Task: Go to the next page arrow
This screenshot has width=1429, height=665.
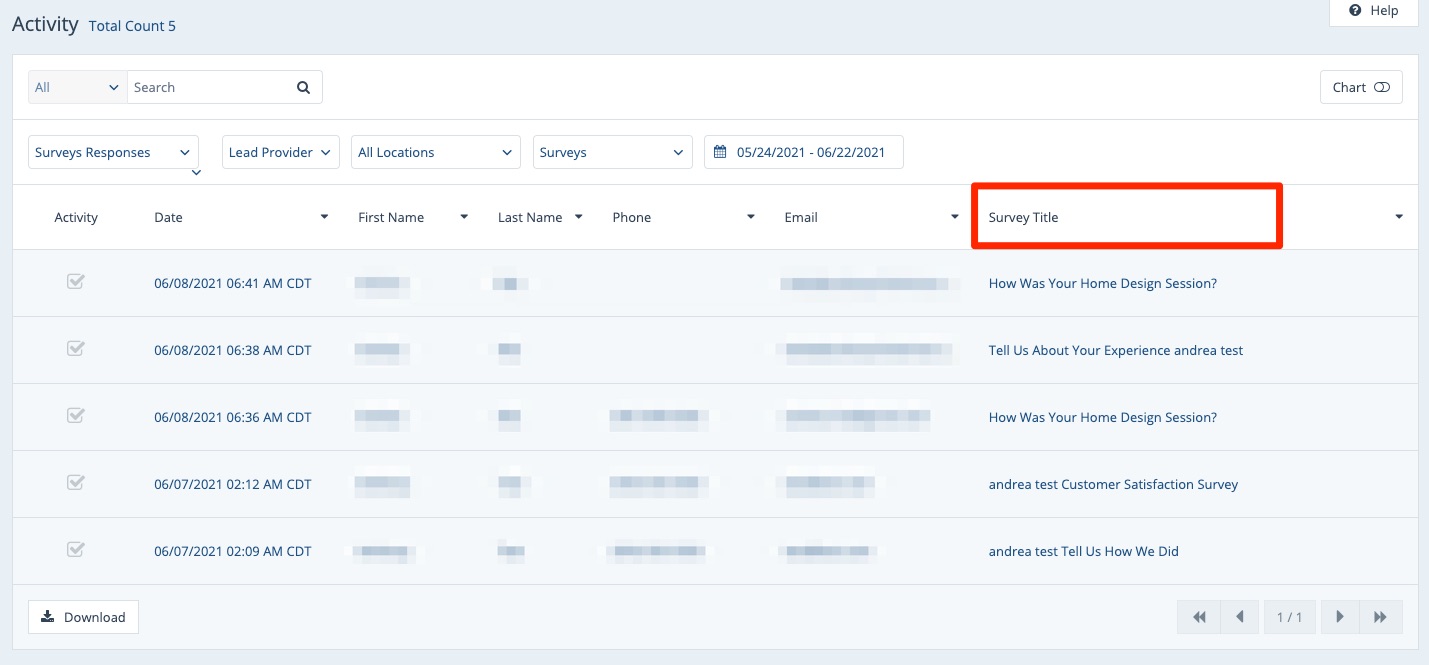Action: coord(1340,617)
